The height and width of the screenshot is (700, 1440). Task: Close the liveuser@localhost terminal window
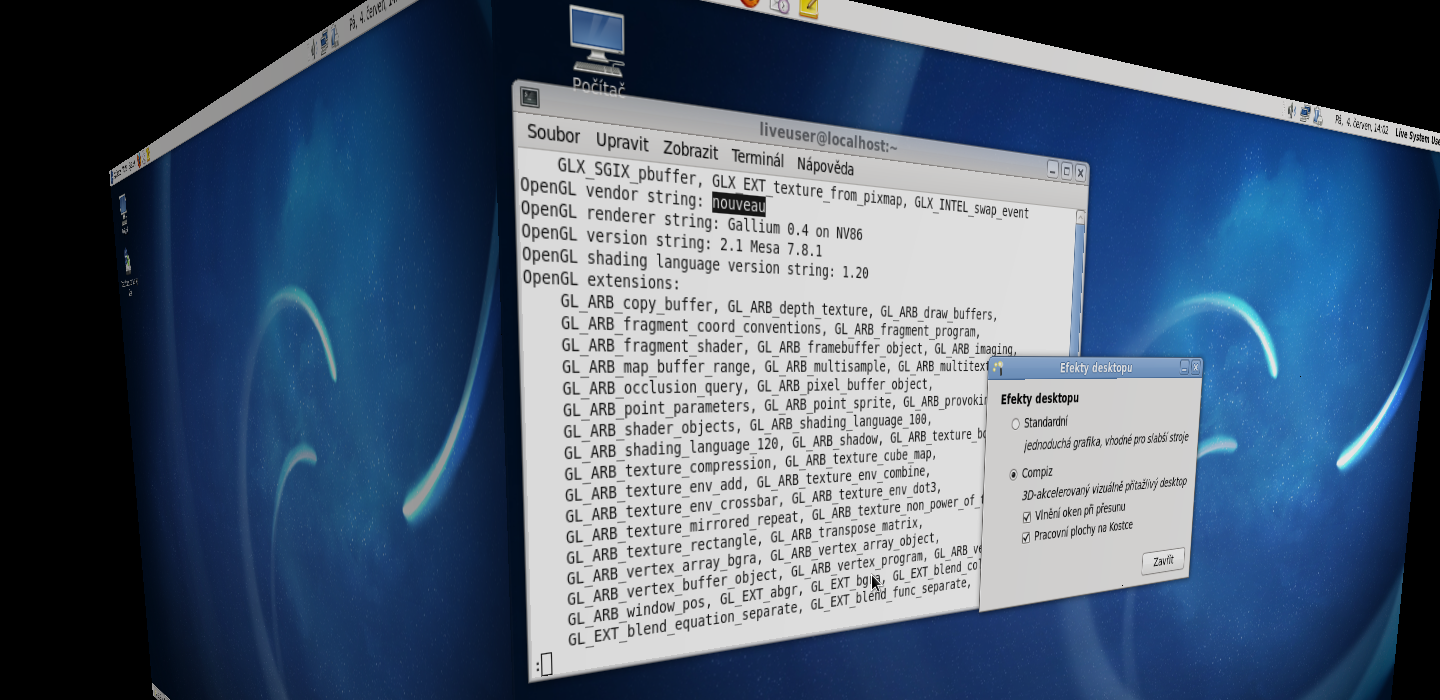(1080, 173)
